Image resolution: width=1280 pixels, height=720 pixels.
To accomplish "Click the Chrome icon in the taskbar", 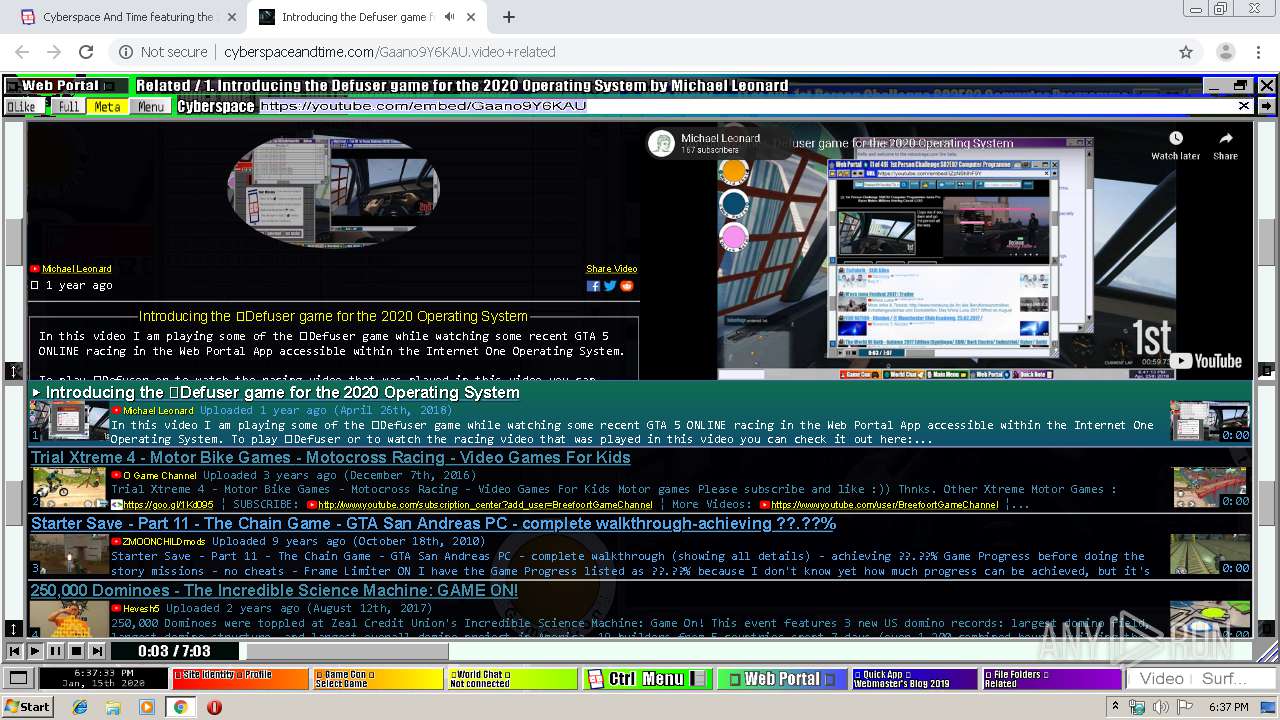I will tap(180, 707).
